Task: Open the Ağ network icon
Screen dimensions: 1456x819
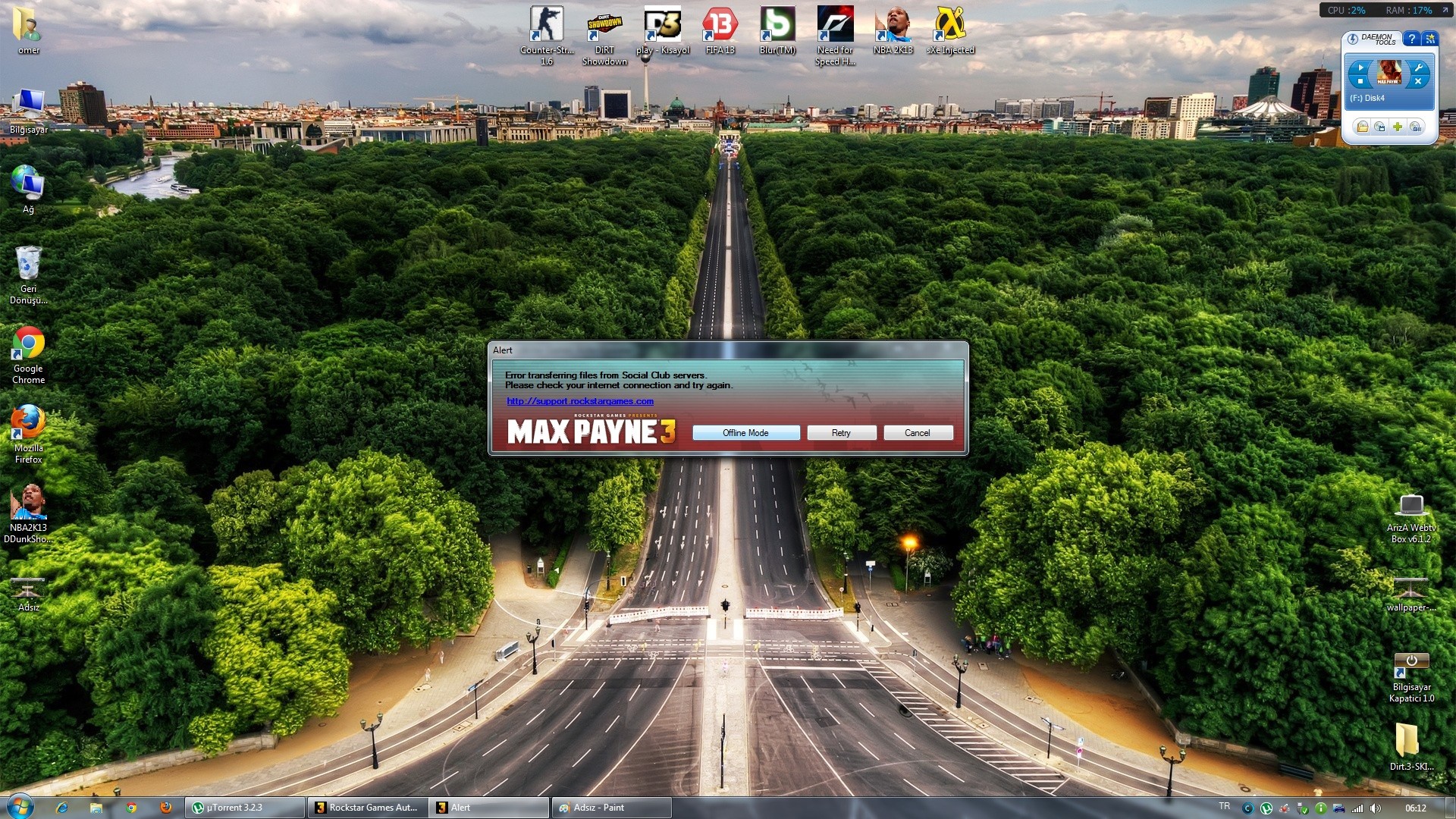Action: 28,190
